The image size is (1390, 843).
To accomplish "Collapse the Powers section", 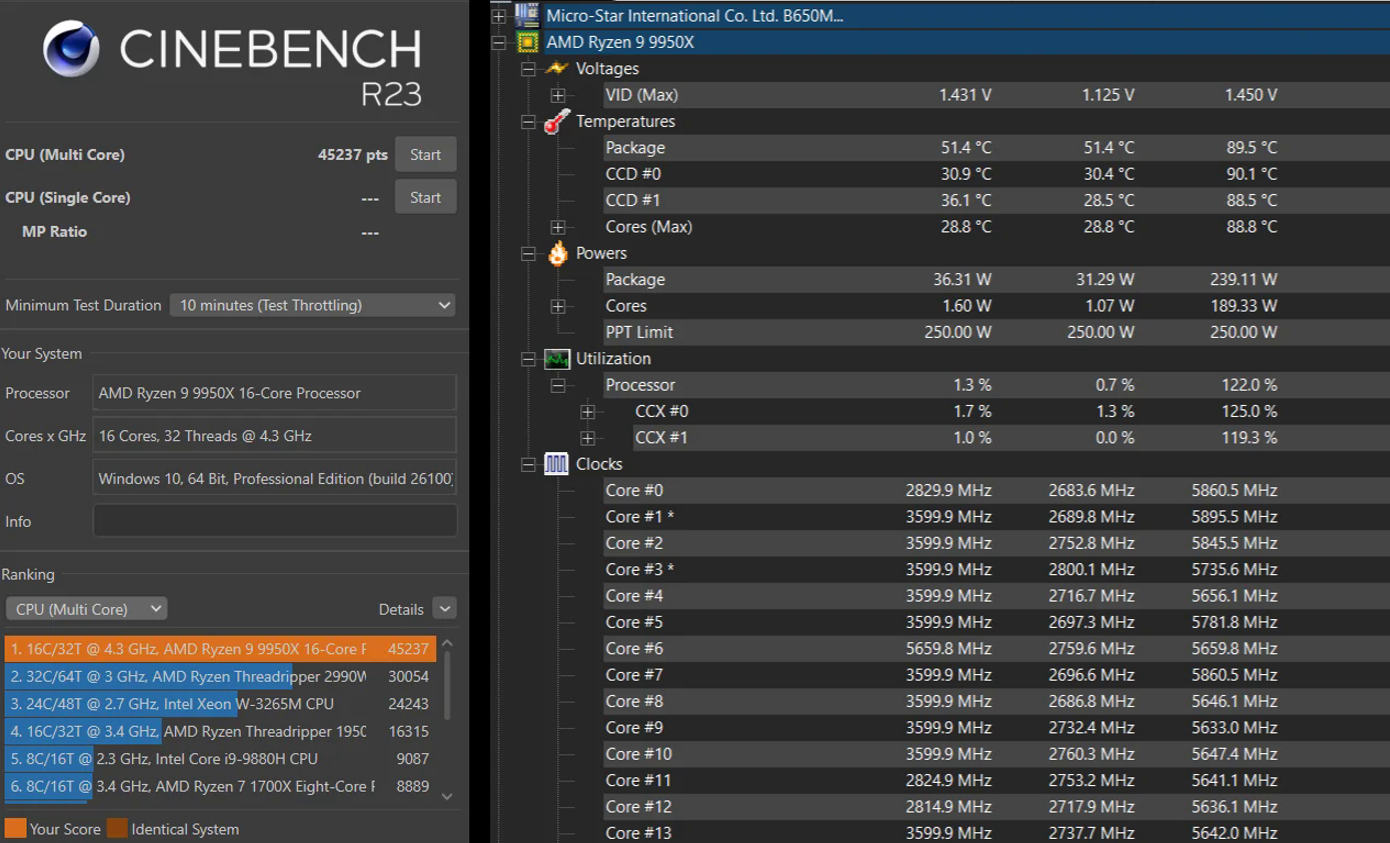I will pos(529,254).
